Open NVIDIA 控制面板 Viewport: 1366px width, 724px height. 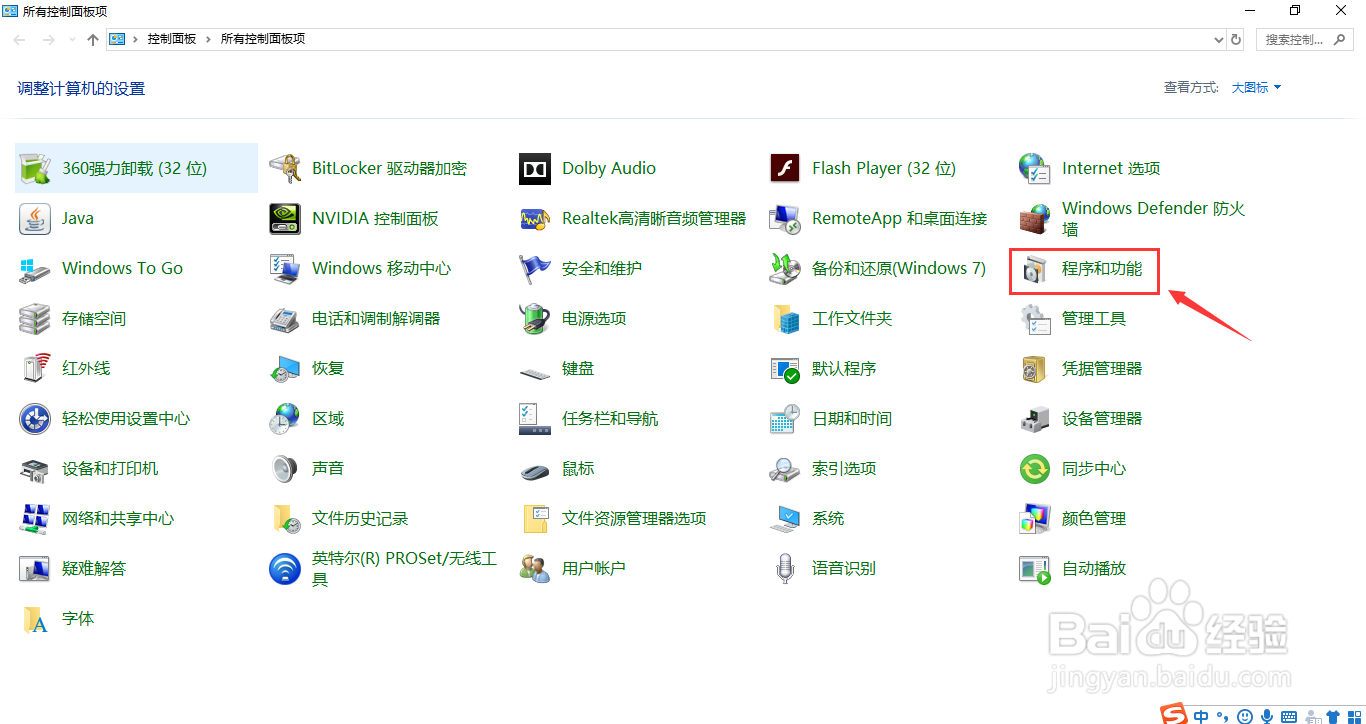pos(374,218)
